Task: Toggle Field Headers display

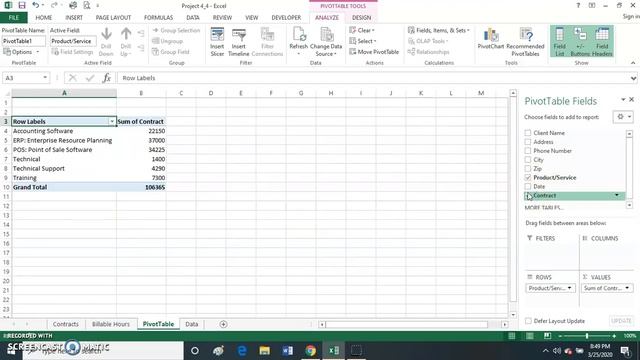Action: (x=602, y=42)
